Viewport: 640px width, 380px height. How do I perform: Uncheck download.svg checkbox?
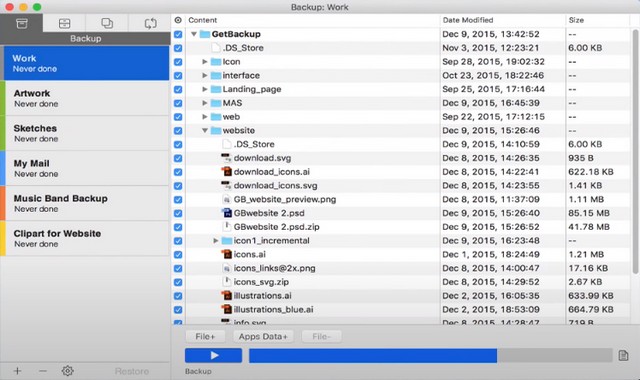pyautogui.click(x=178, y=158)
